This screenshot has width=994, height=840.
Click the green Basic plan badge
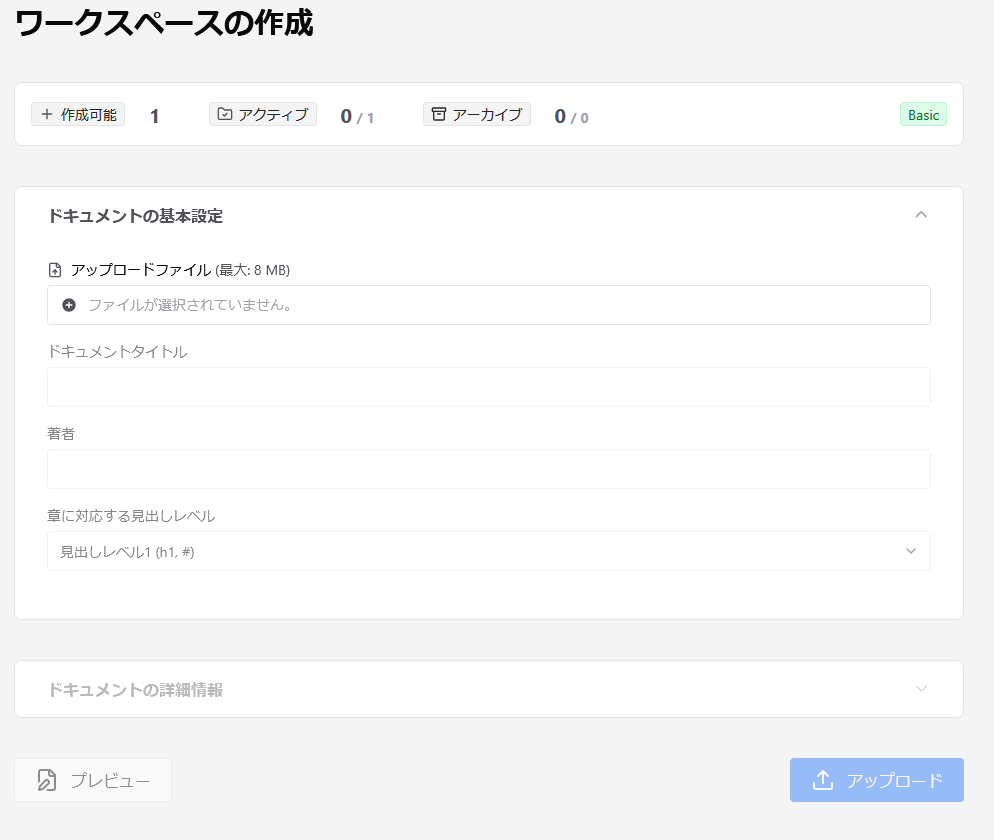(x=922, y=114)
